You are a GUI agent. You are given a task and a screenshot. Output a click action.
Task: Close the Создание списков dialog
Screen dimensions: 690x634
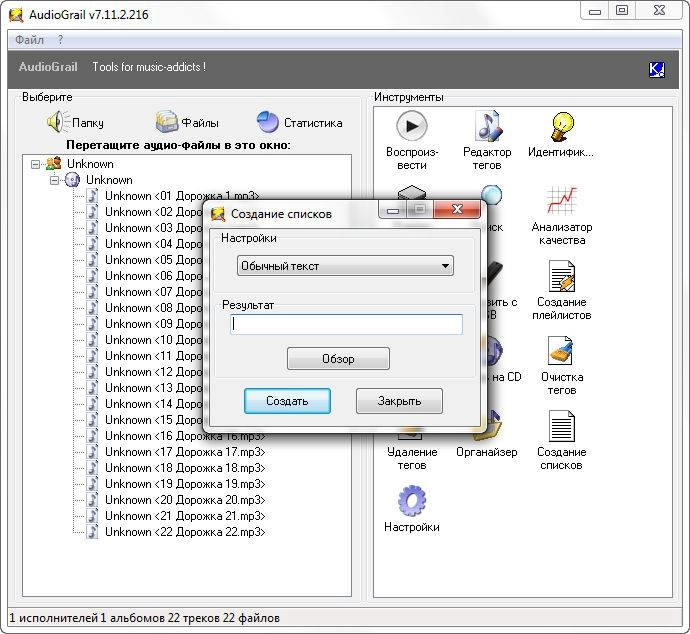(x=457, y=209)
